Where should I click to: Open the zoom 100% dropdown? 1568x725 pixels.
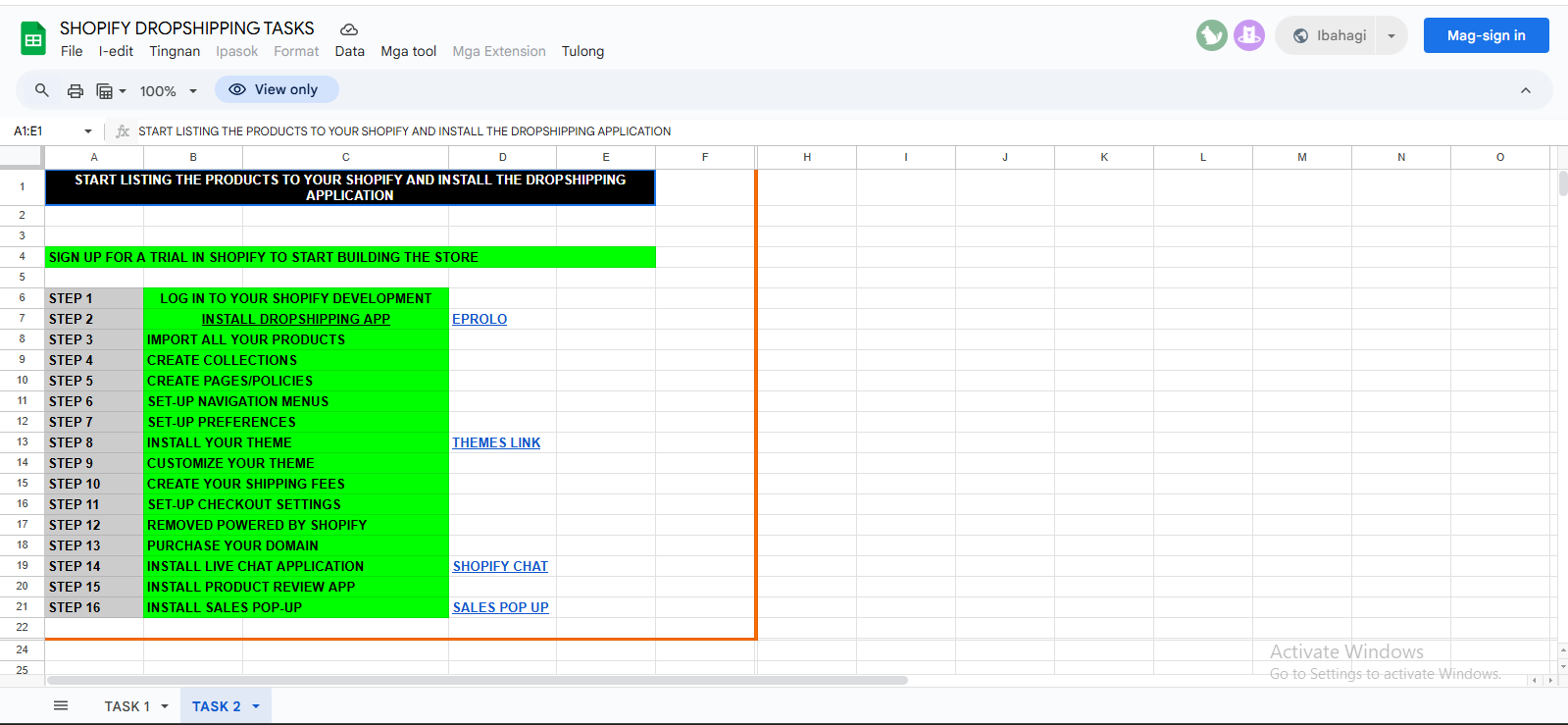click(x=168, y=91)
